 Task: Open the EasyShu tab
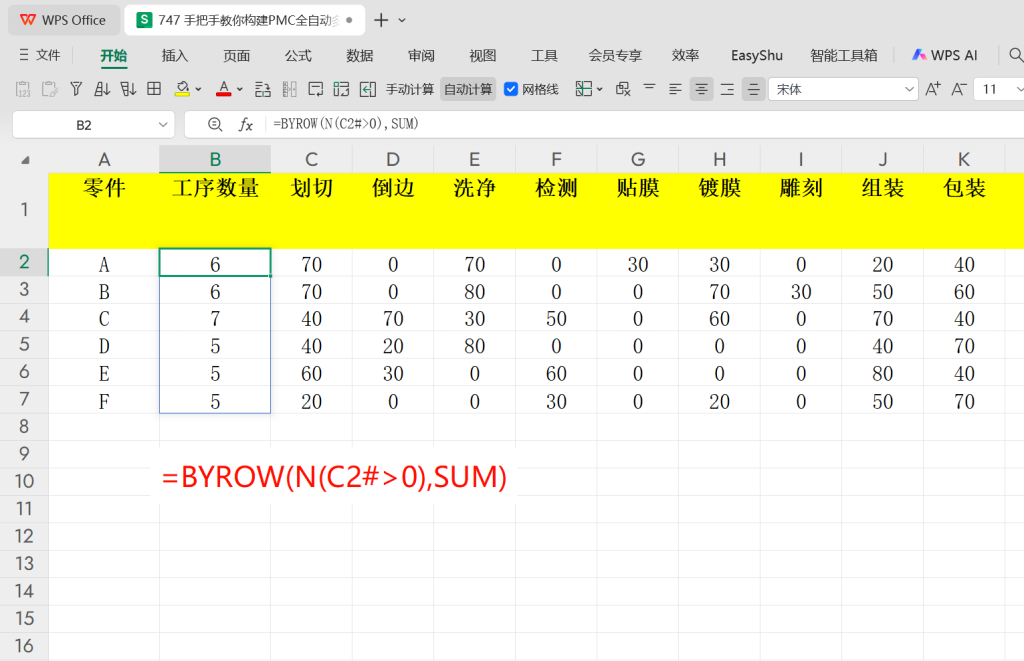coord(756,56)
